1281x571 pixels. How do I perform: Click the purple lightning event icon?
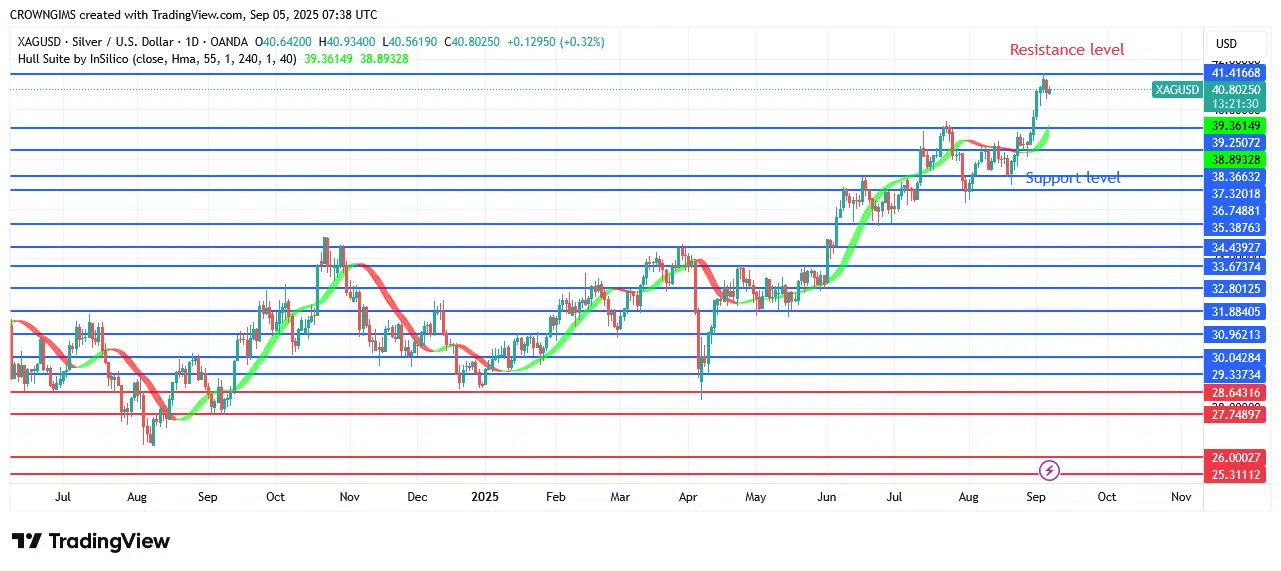click(1050, 470)
